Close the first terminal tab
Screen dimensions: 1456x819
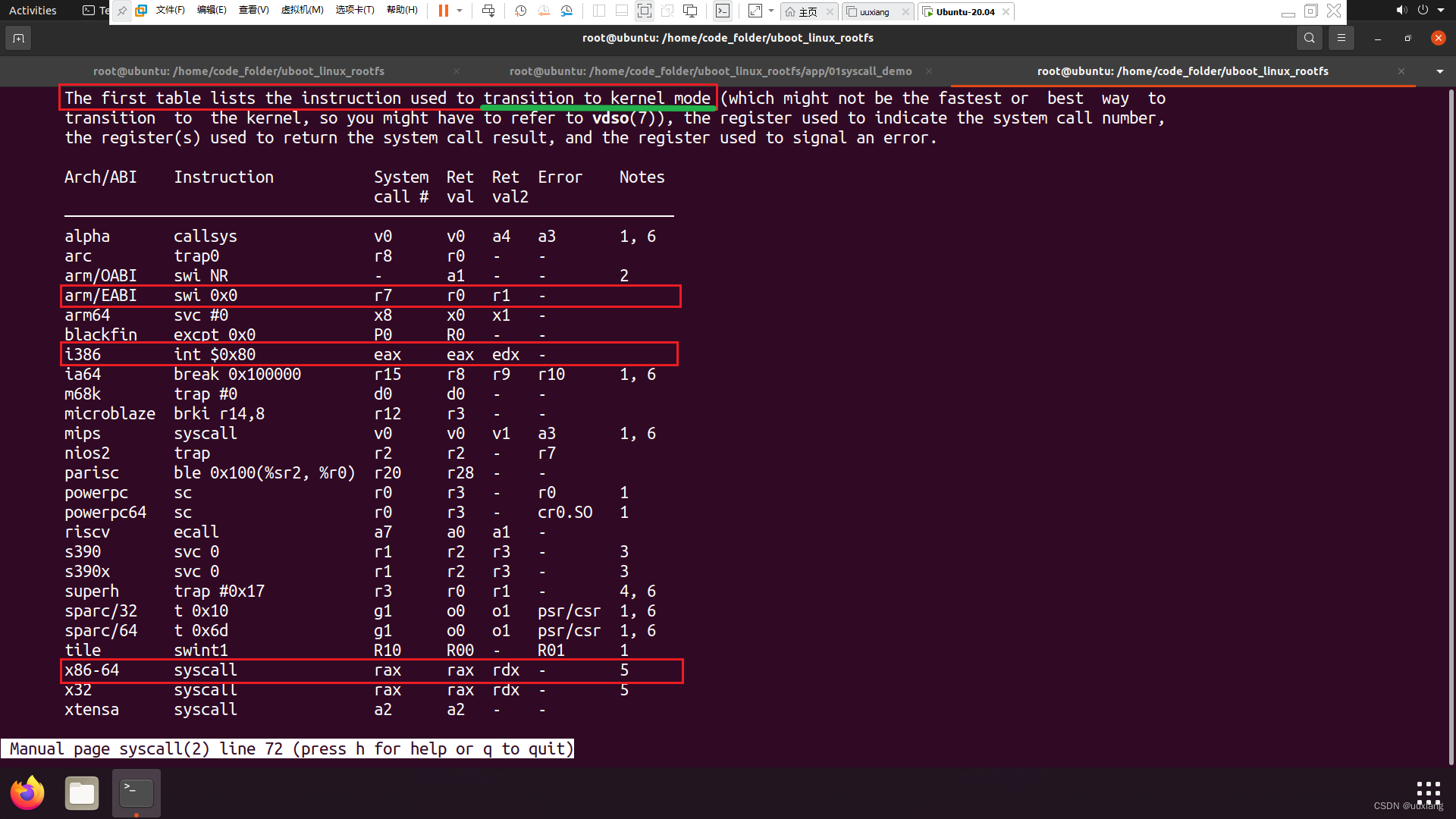pos(457,71)
